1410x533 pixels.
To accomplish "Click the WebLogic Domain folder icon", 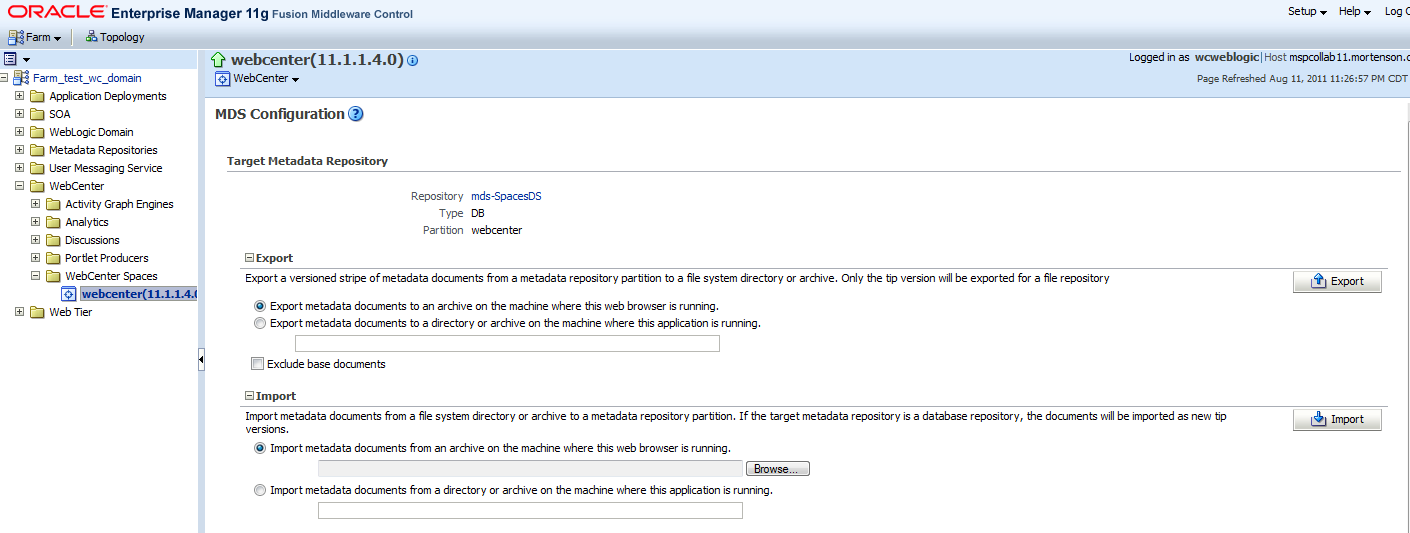I will point(37,132).
